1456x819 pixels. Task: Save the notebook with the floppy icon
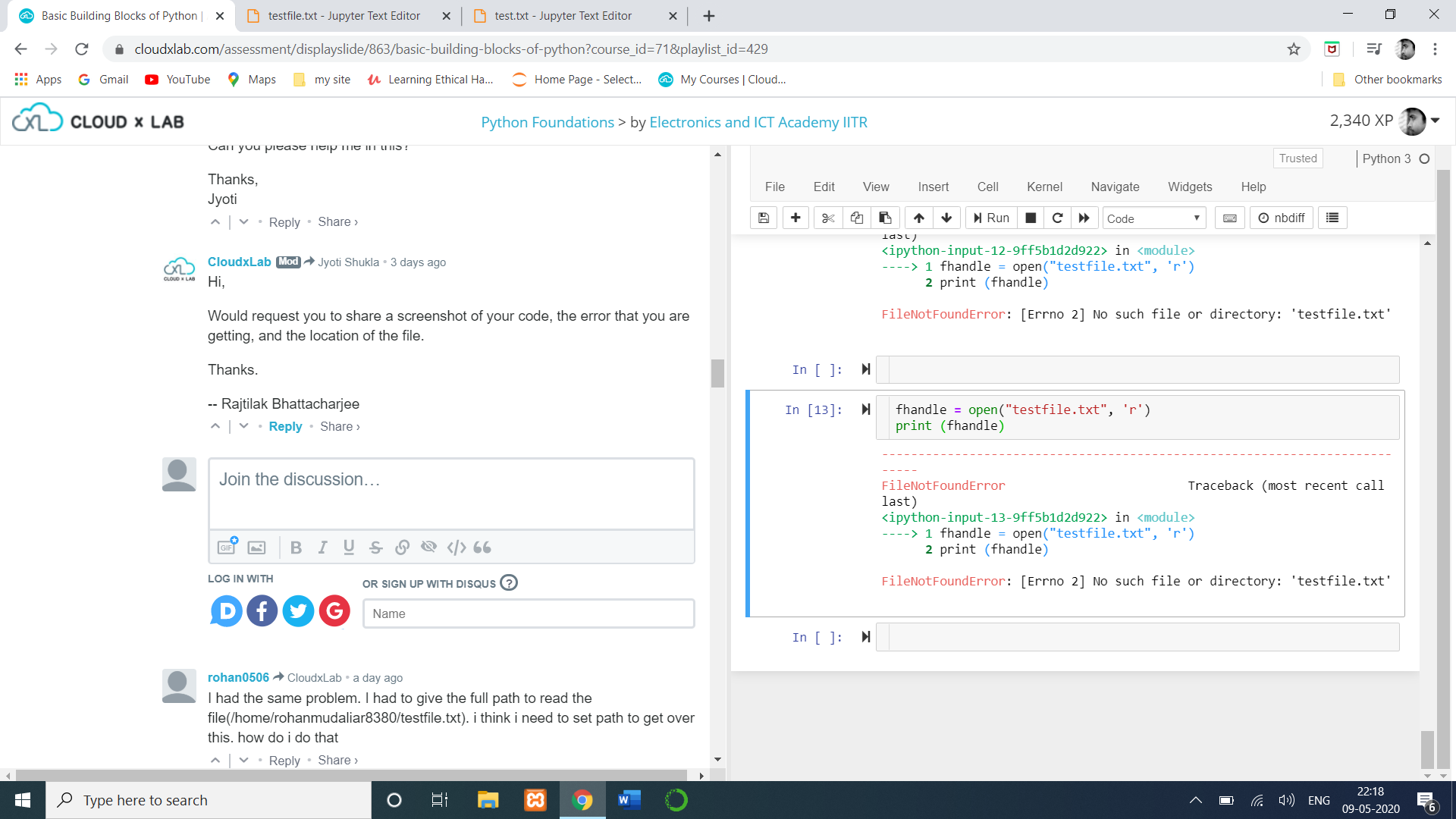(x=764, y=218)
